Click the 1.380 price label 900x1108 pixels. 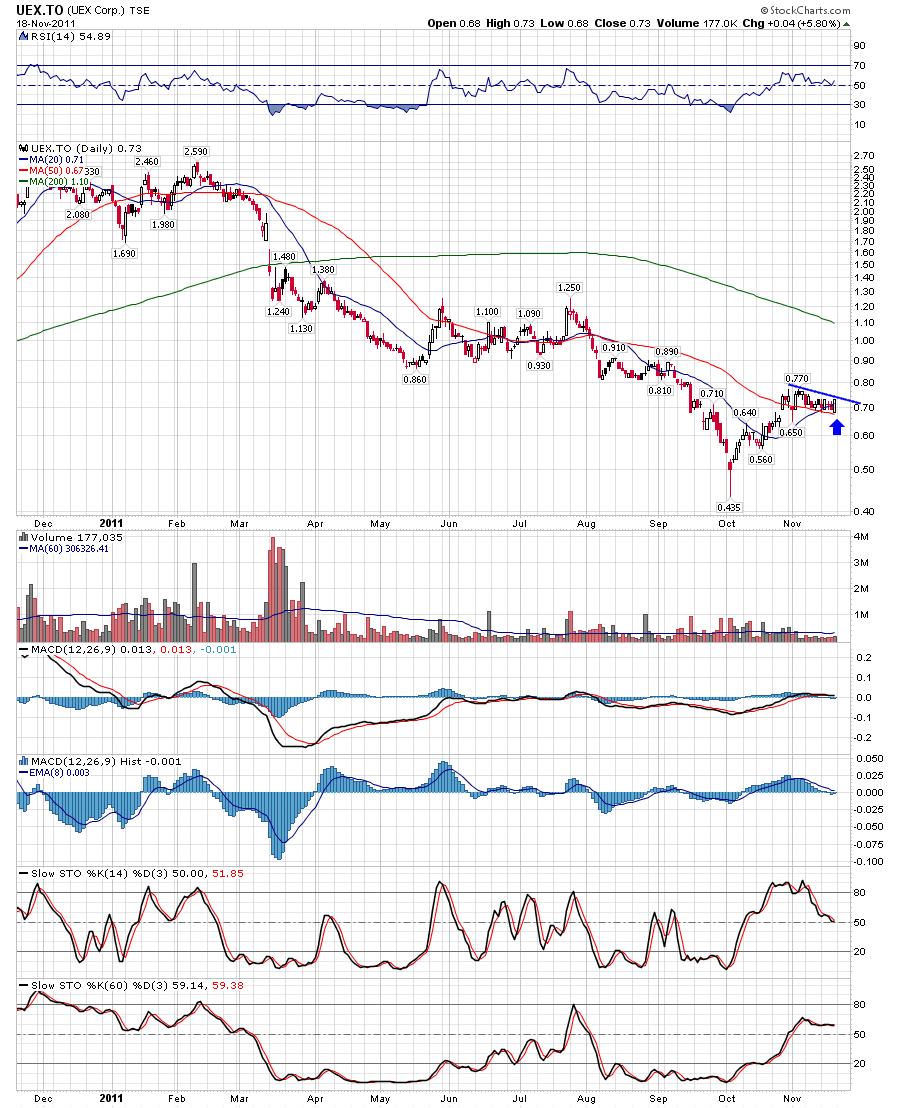point(323,270)
